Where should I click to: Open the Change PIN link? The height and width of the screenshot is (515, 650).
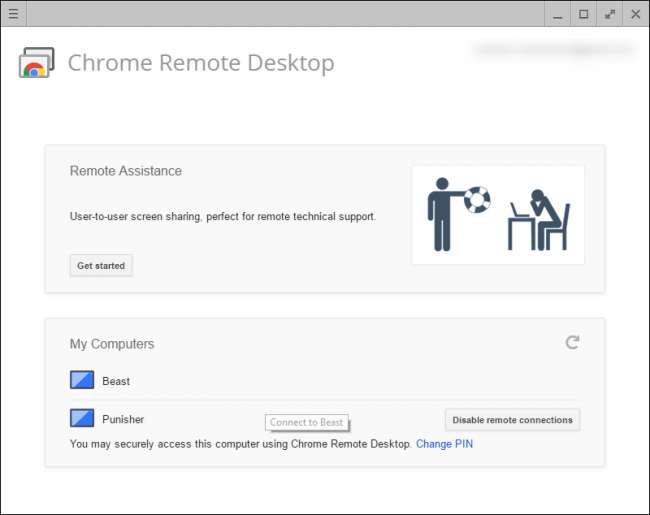444,444
